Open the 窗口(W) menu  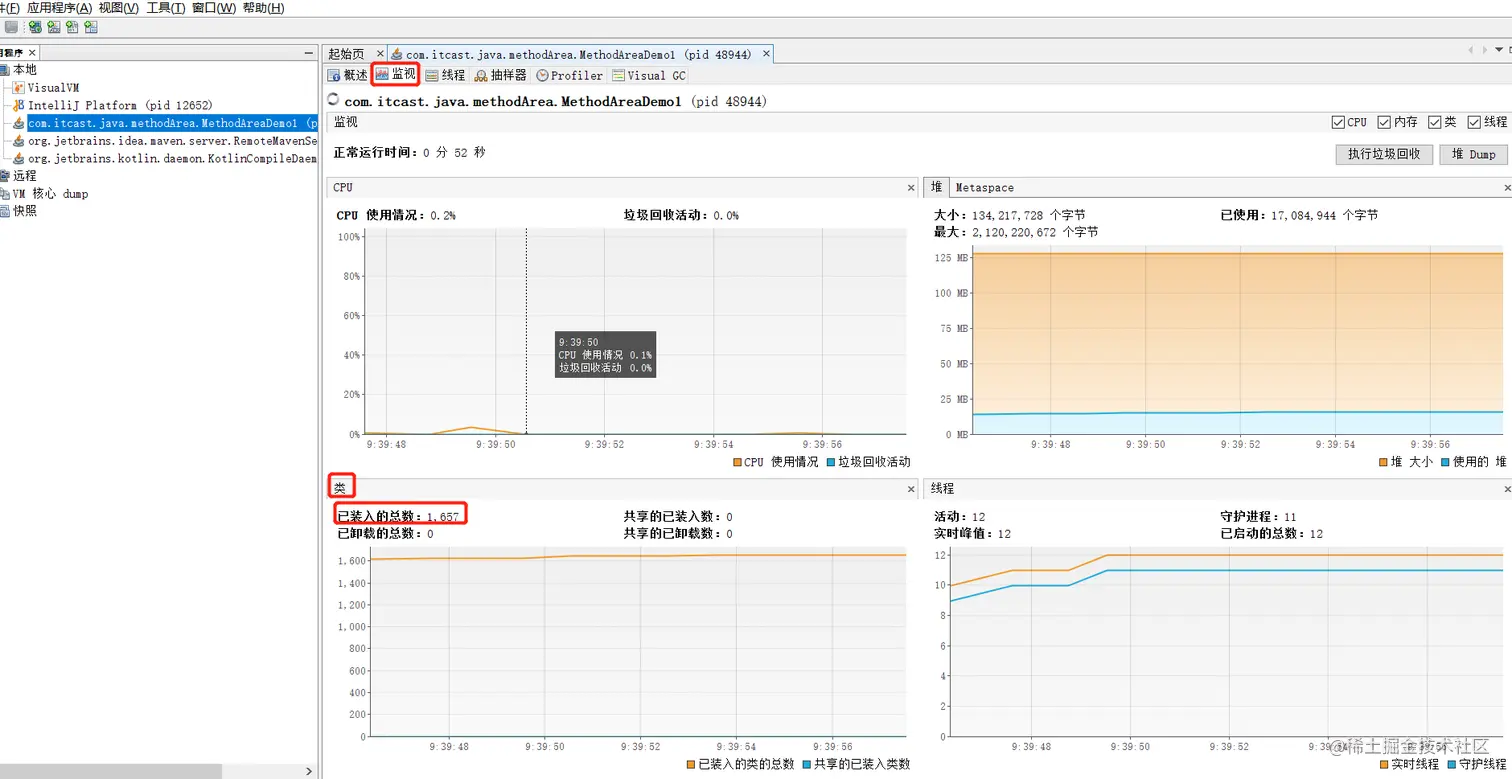point(214,8)
